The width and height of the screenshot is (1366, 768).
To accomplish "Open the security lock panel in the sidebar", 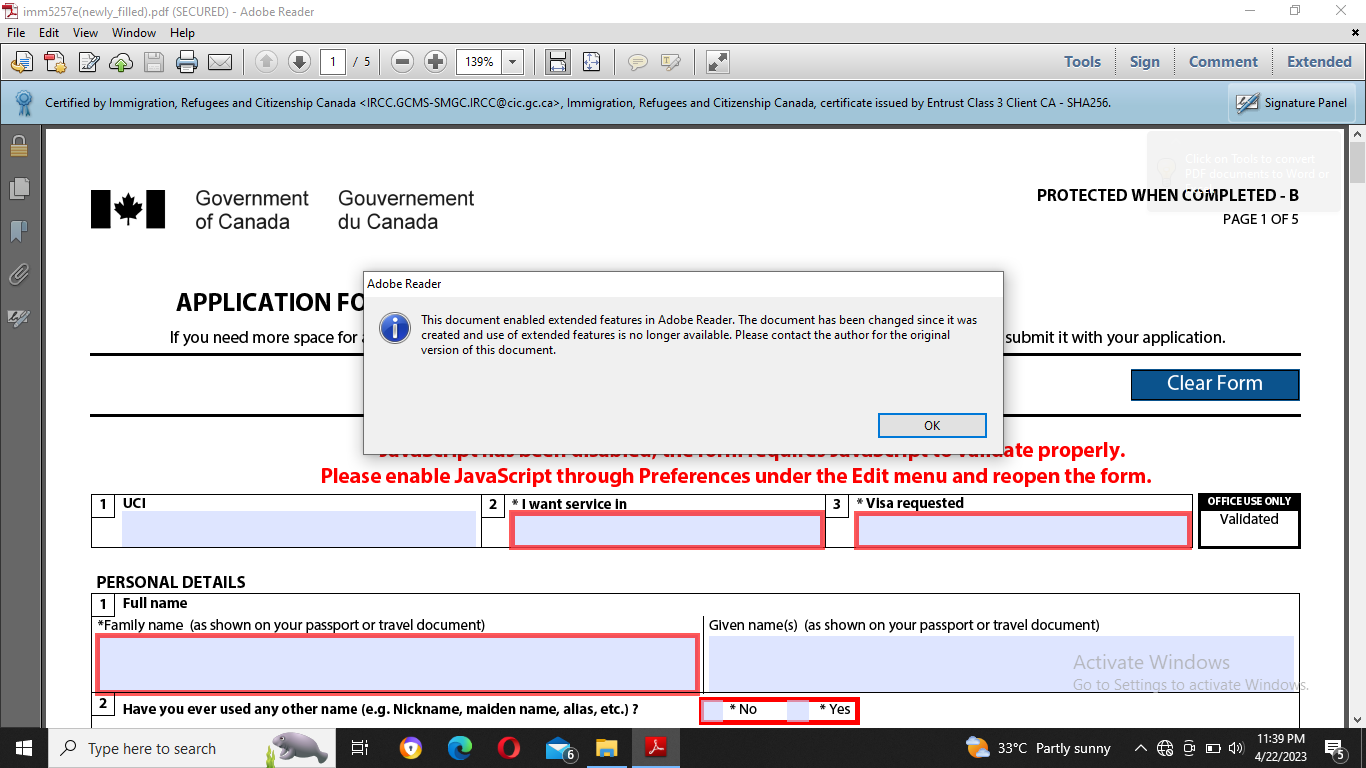I will [x=18, y=146].
